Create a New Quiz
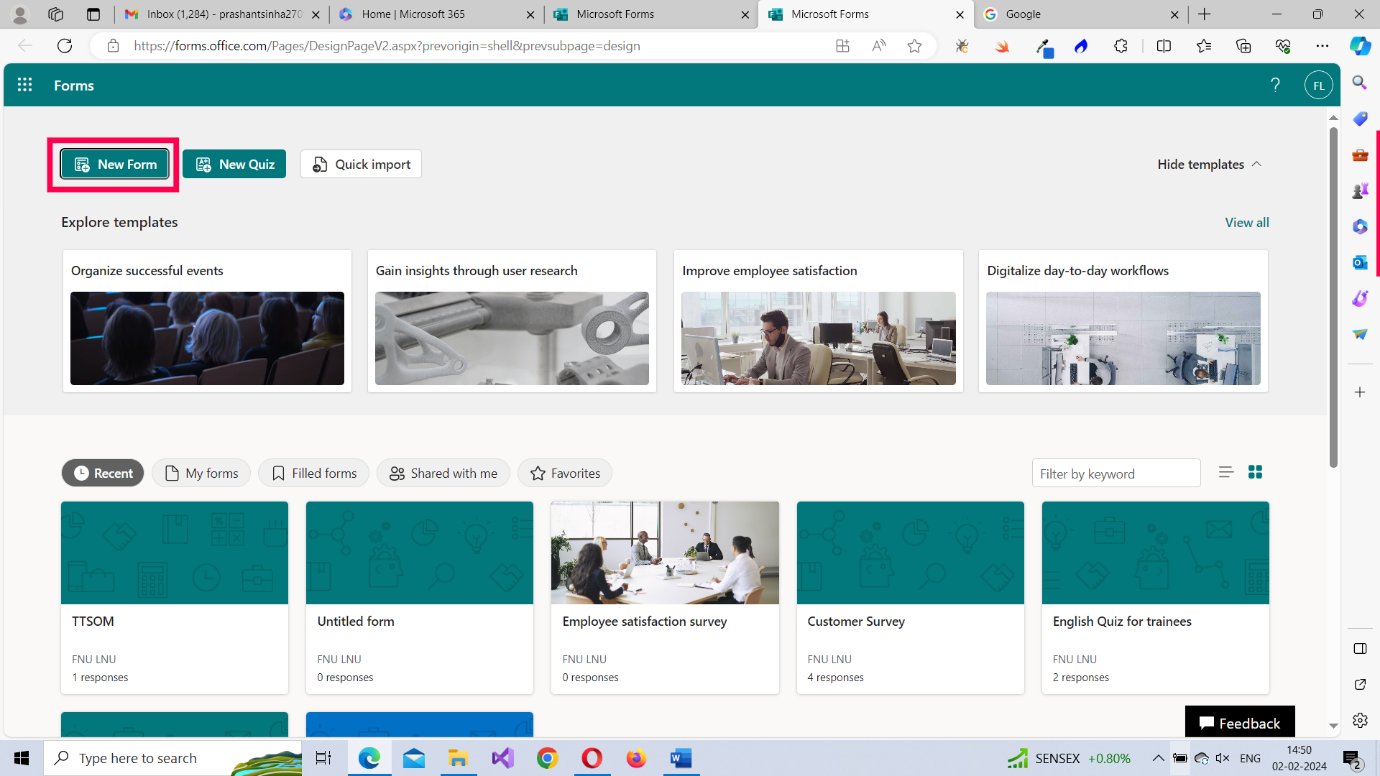1380x776 pixels. pyautogui.click(x=234, y=164)
